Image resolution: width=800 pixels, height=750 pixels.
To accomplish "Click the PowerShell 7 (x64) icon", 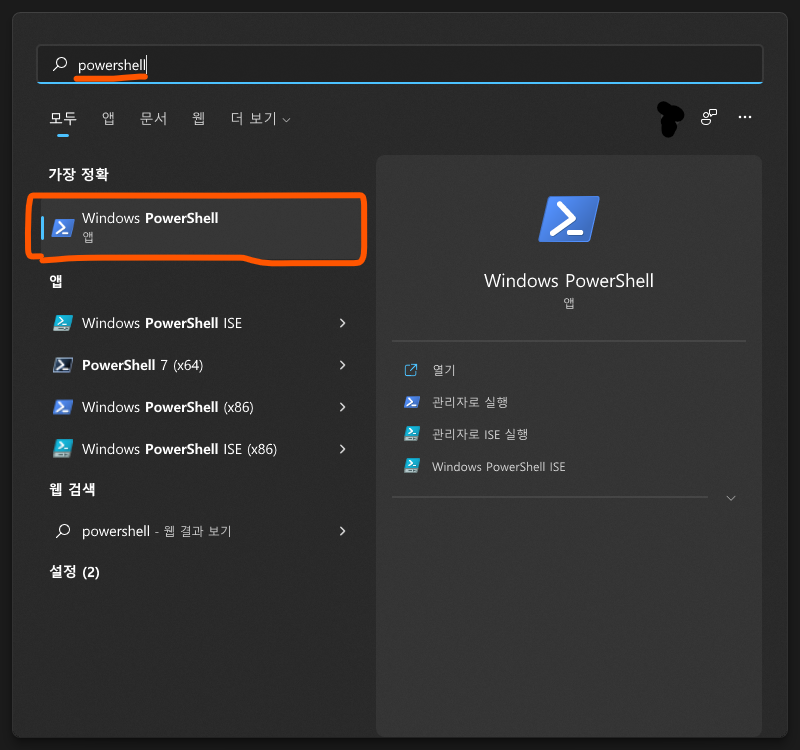I will pos(63,365).
